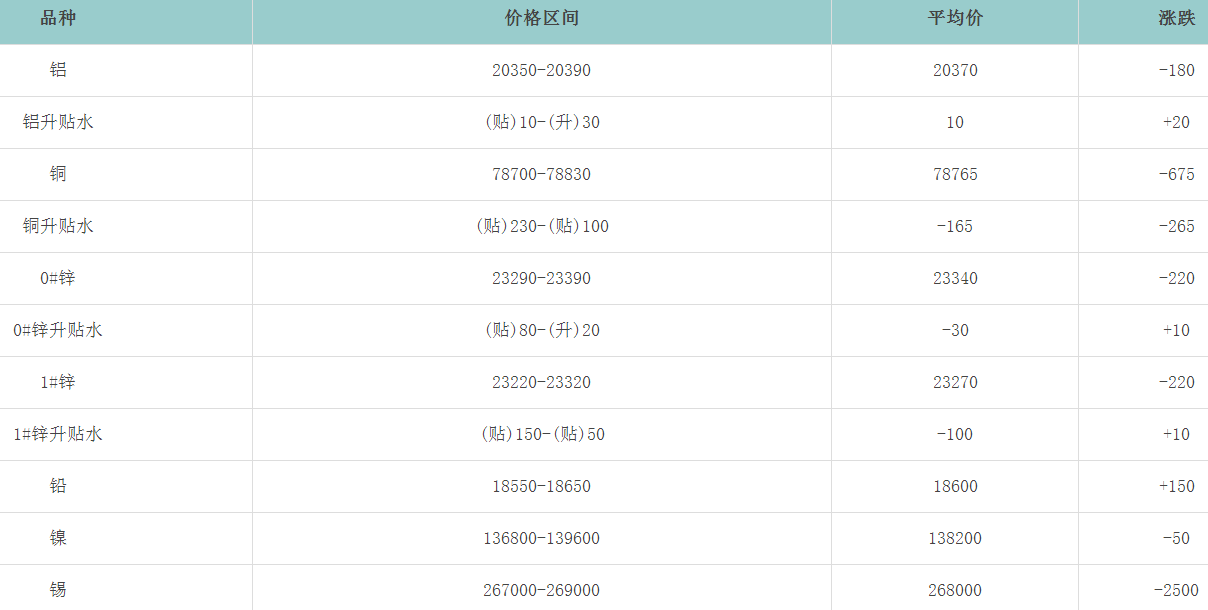
Task: Select the 1#锌 variety cell
Action: (x=58, y=383)
